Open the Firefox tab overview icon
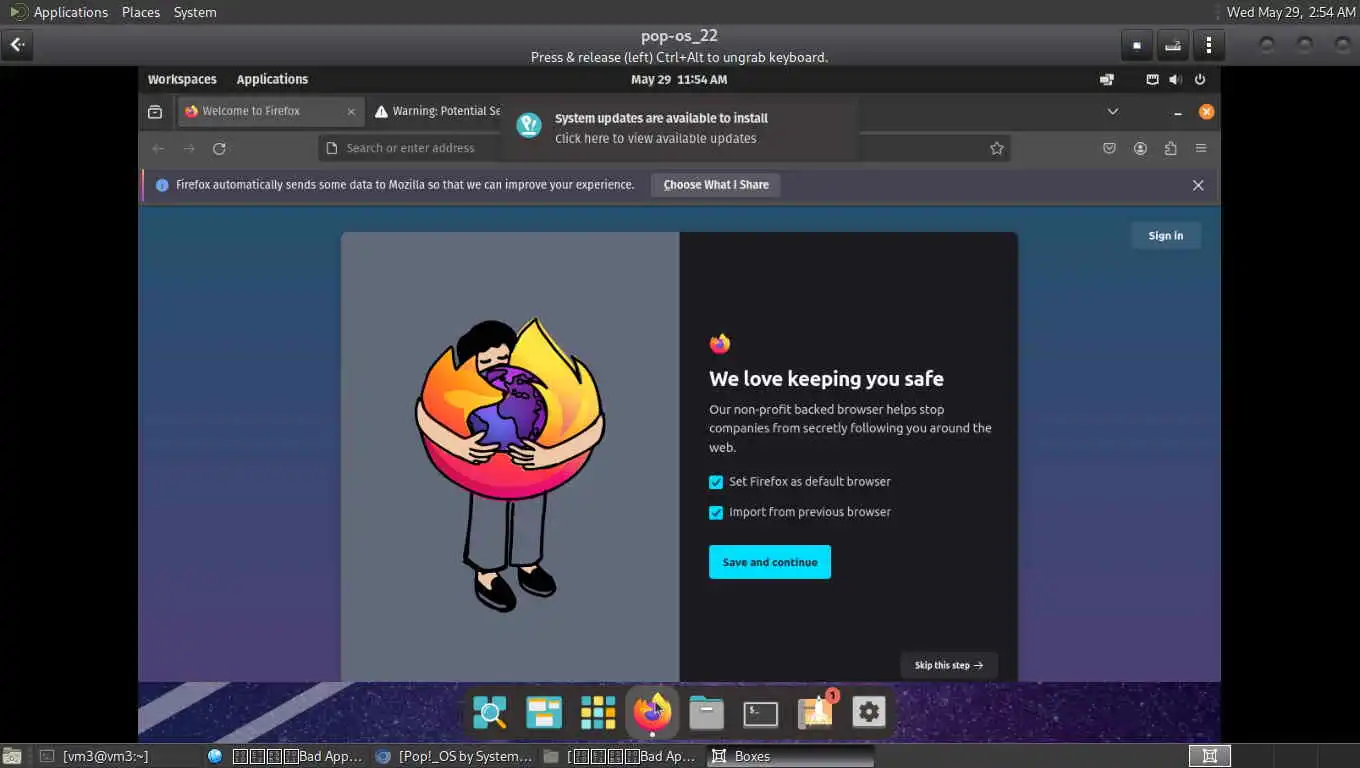Screen dimensions: 1360x768 click(155, 112)
